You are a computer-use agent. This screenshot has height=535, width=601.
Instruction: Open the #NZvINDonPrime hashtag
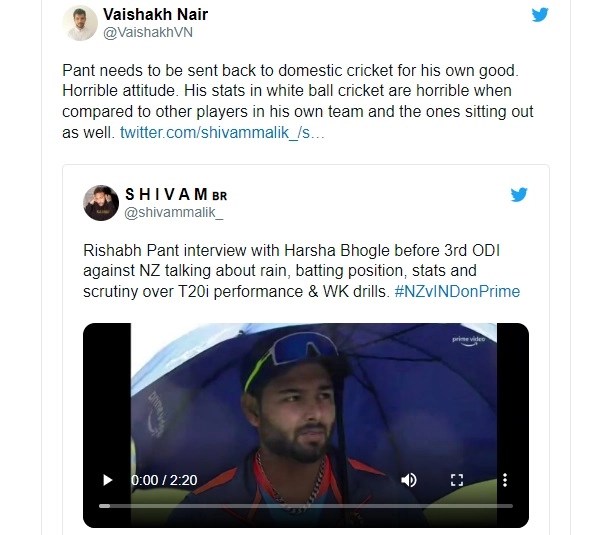[x=457, y=292]
